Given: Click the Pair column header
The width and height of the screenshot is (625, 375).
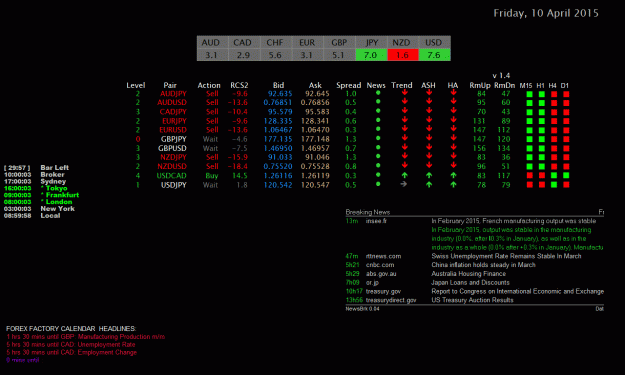Looking at the screenshot, I should tap(170, 85).
